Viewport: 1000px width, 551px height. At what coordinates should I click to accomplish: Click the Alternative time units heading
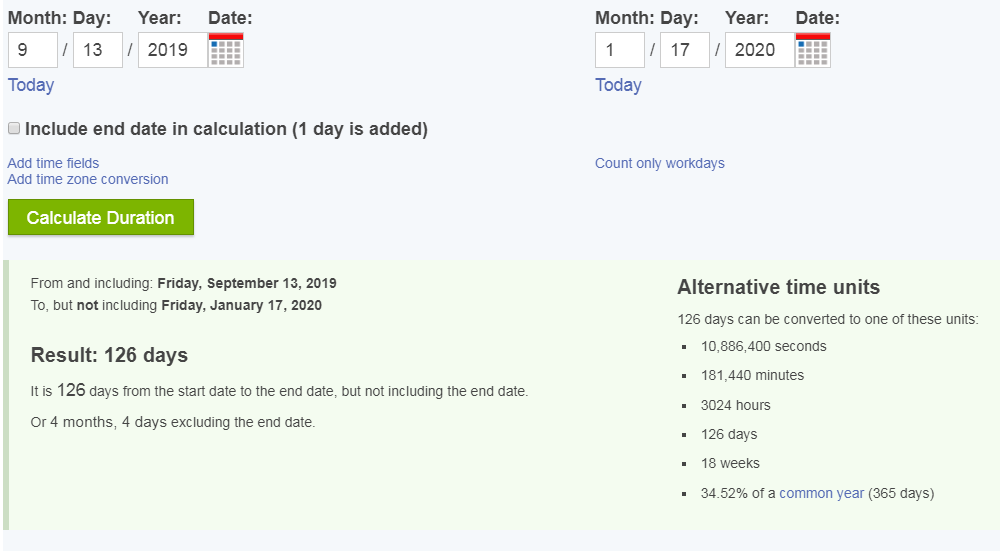tap(778, 287)
